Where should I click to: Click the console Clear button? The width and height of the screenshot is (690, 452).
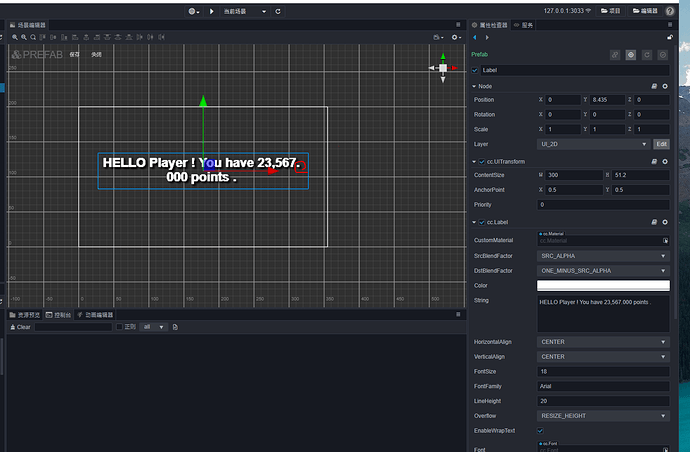[20, 327]
